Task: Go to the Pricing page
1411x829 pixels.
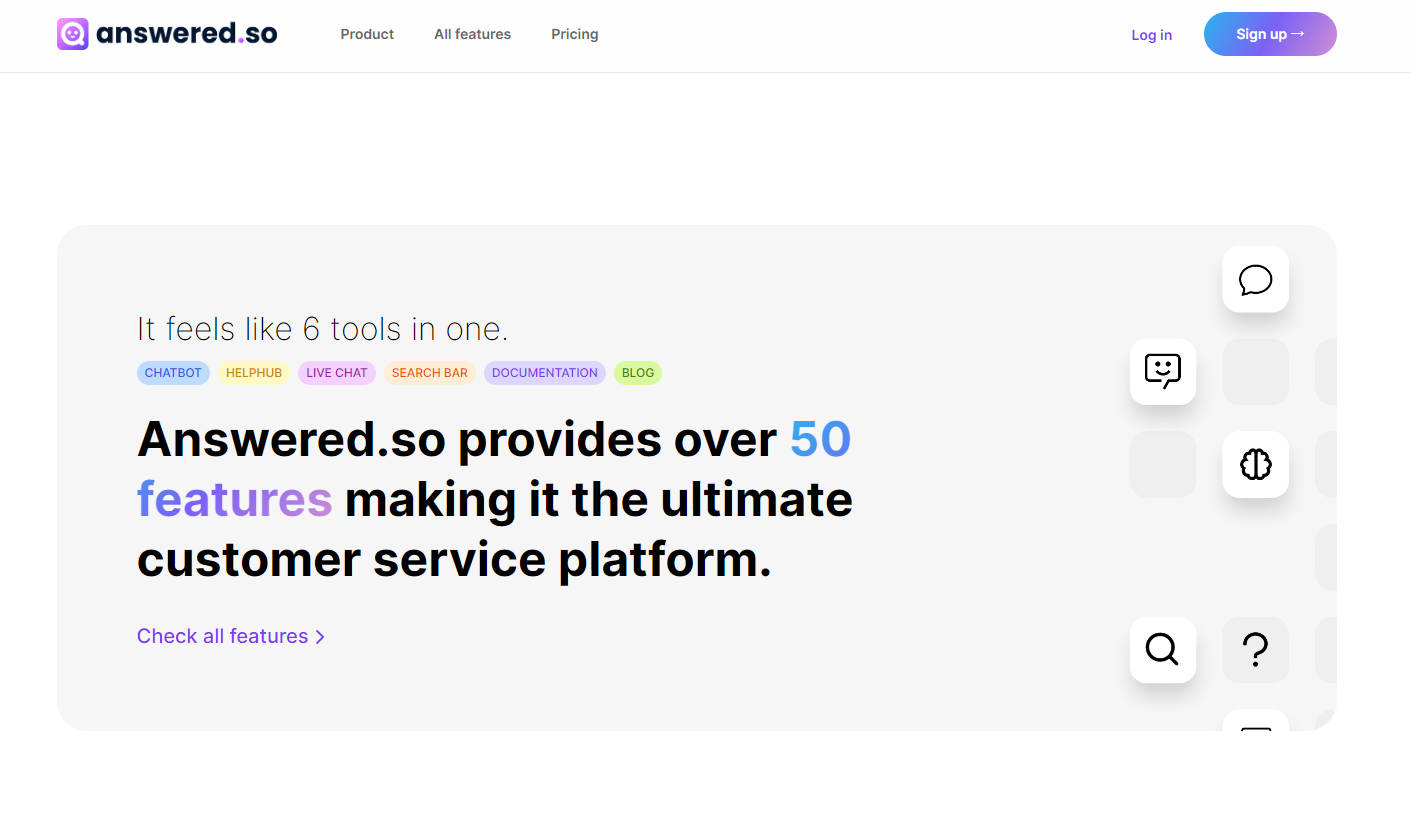Action: pos(575,34)
